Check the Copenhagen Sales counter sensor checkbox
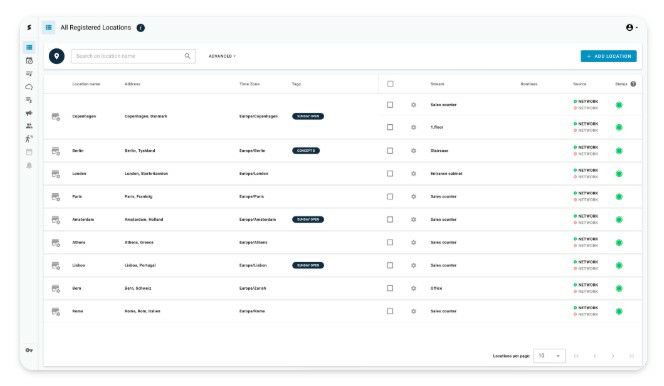This screenshot has height=386, width=664. coord(390,105)
